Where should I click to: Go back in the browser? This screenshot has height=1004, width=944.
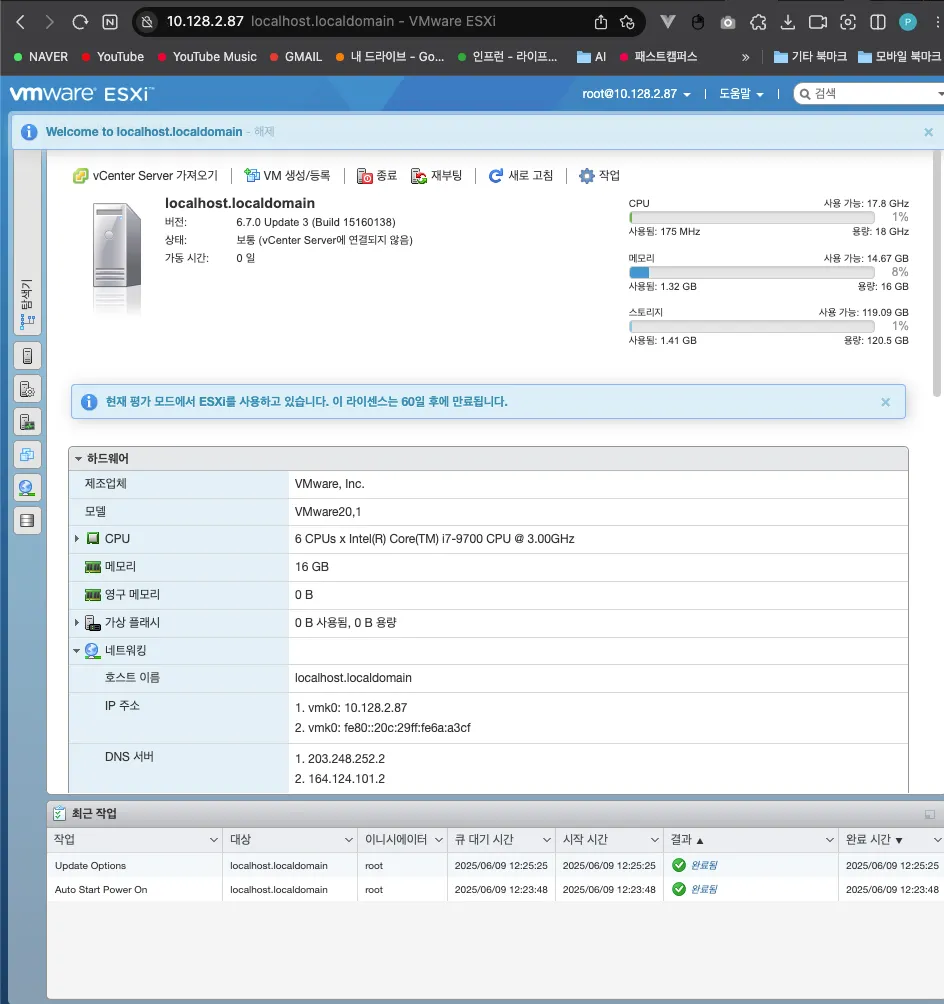20,22
